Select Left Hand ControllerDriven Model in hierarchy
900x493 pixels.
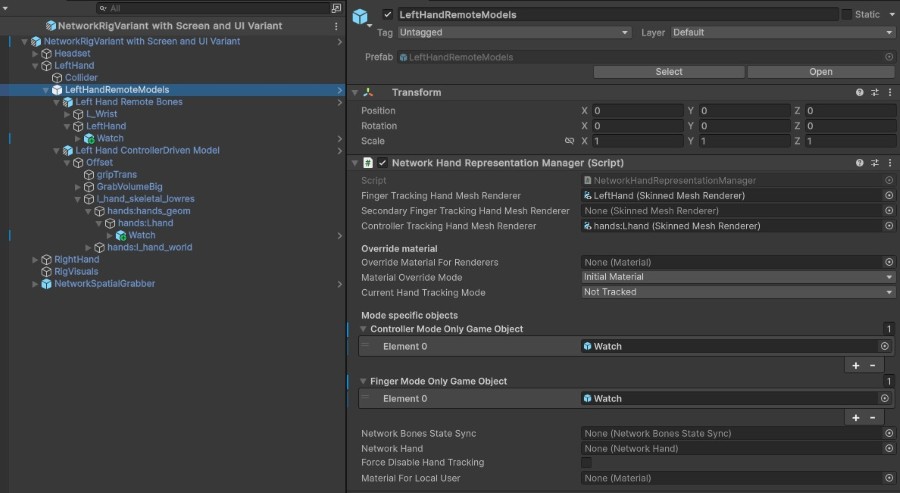coord(148,150)
